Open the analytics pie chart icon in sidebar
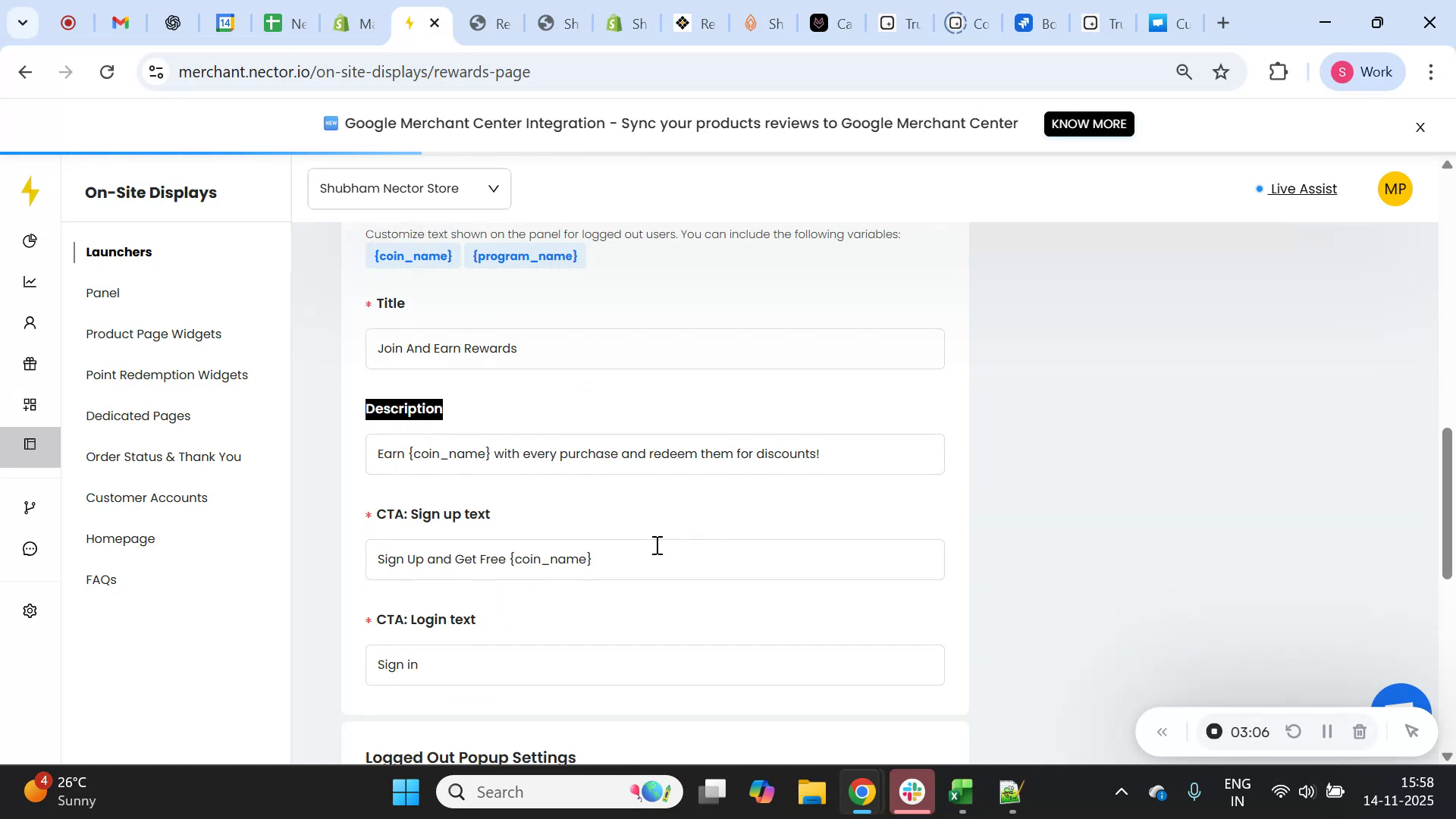Image resolution: width=1456 pixels, height=819 pixels. (x=30, y=240)
